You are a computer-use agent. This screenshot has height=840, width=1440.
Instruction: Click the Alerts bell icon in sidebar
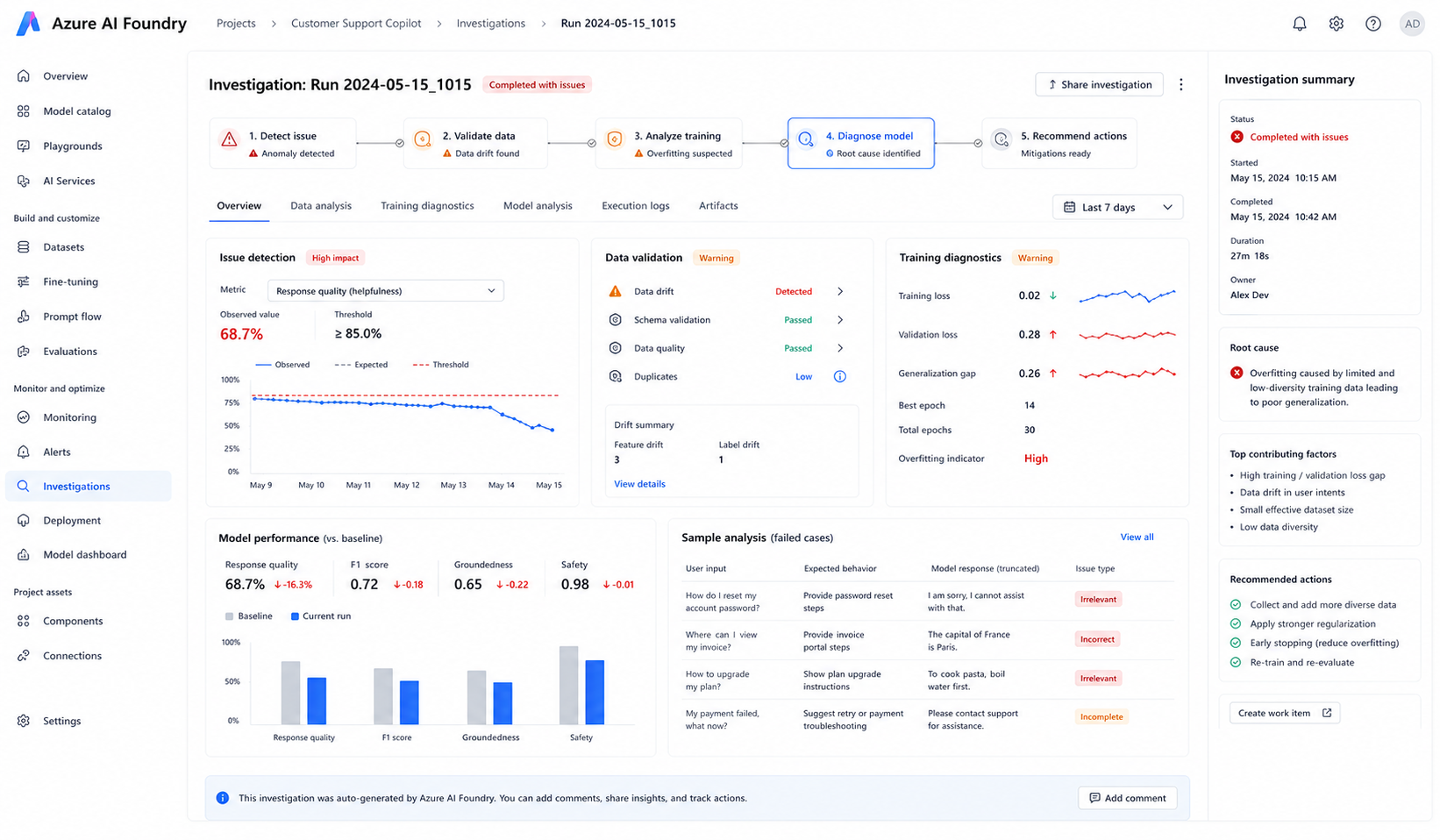click(x=24, y=452)
